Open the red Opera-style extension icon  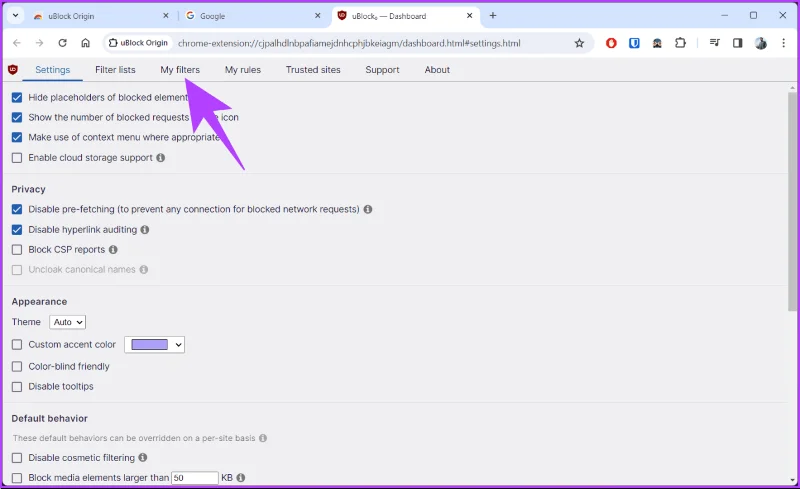coord(611,43)
